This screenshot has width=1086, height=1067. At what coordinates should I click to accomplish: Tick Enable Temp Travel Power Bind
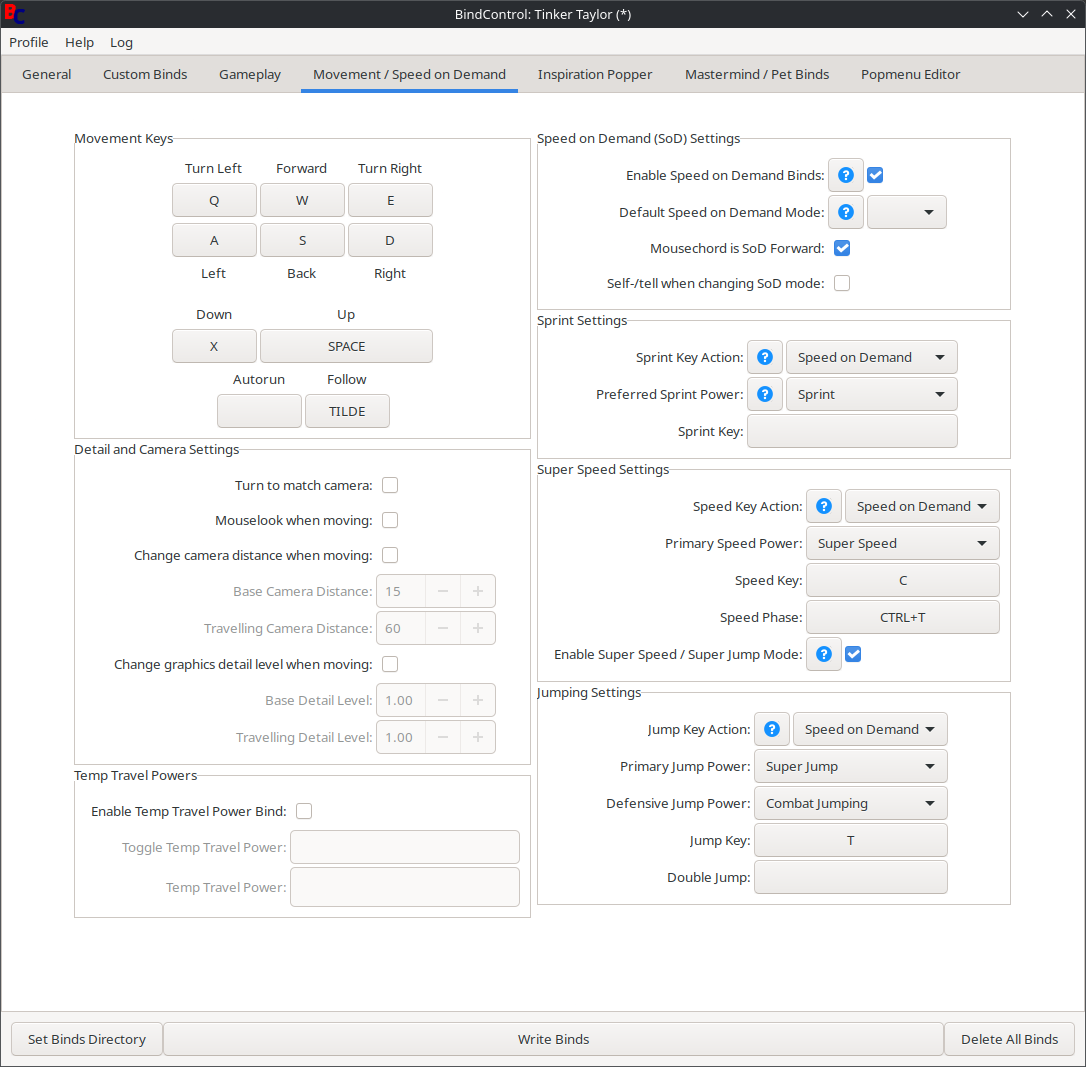(304, 811)
